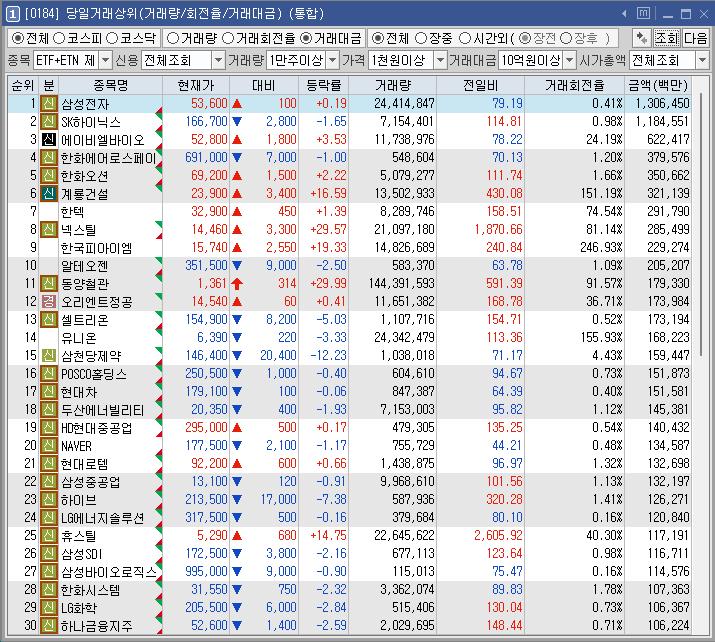The width and height of the screenshot is (715, 642).
Task: Open the 신용 전체조회 dropdown
Action: pyautogui.click(x=218, y=60)
